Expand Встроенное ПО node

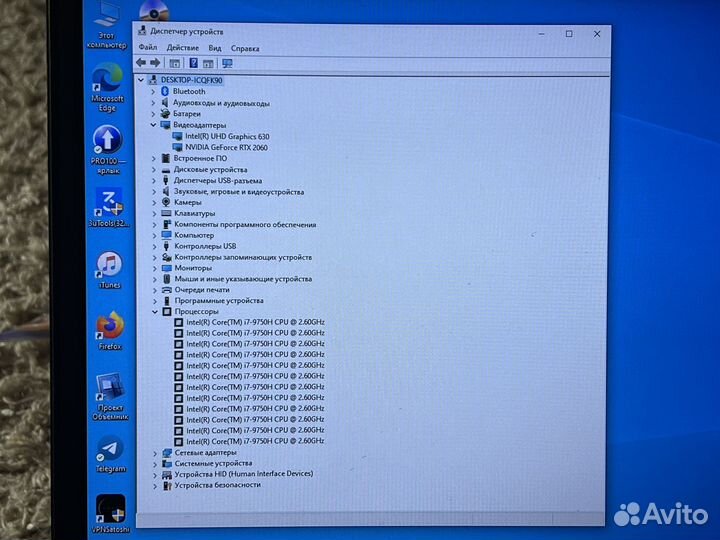coord(154,158)
